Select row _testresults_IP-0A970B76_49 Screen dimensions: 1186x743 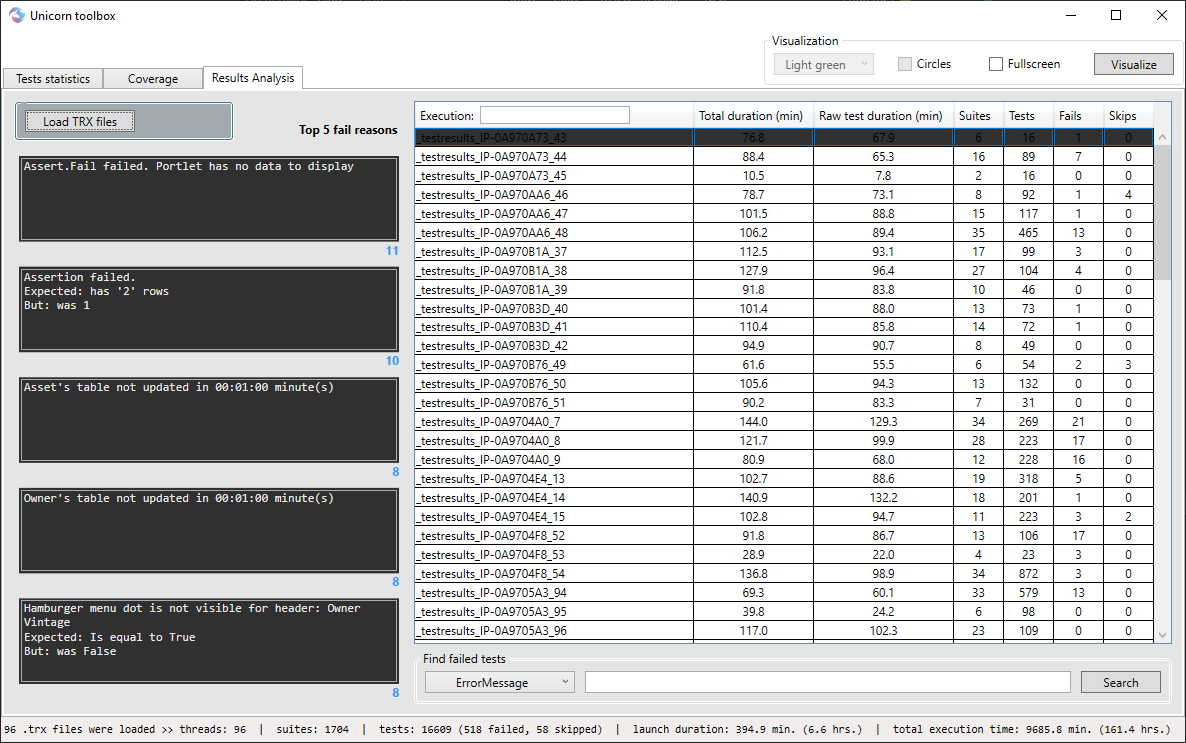(784, 365)
